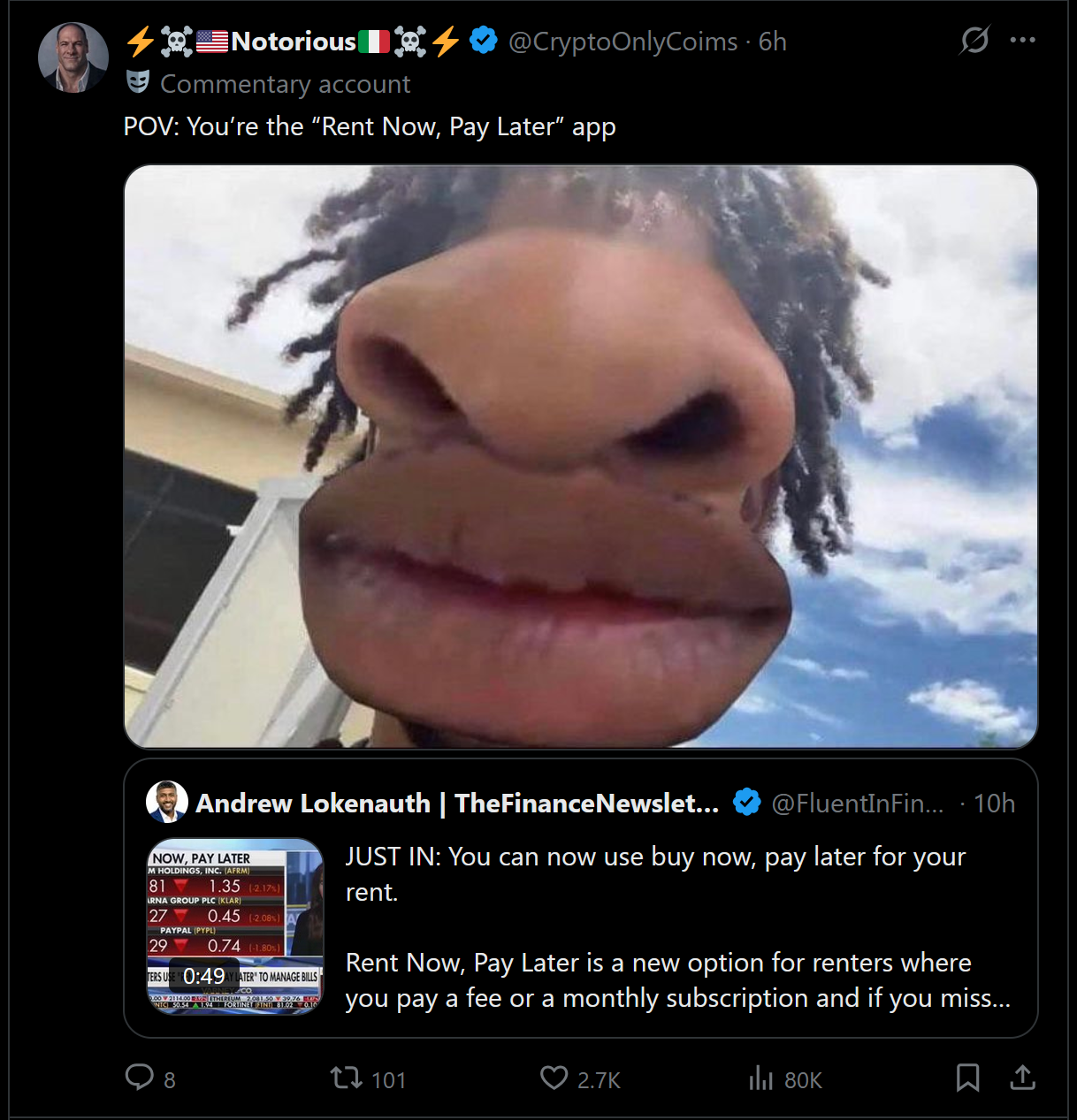1077x1120 pixels.
Task: Open Andrew Lokenauth's small profile picture
Action: (x=167, y=803)
